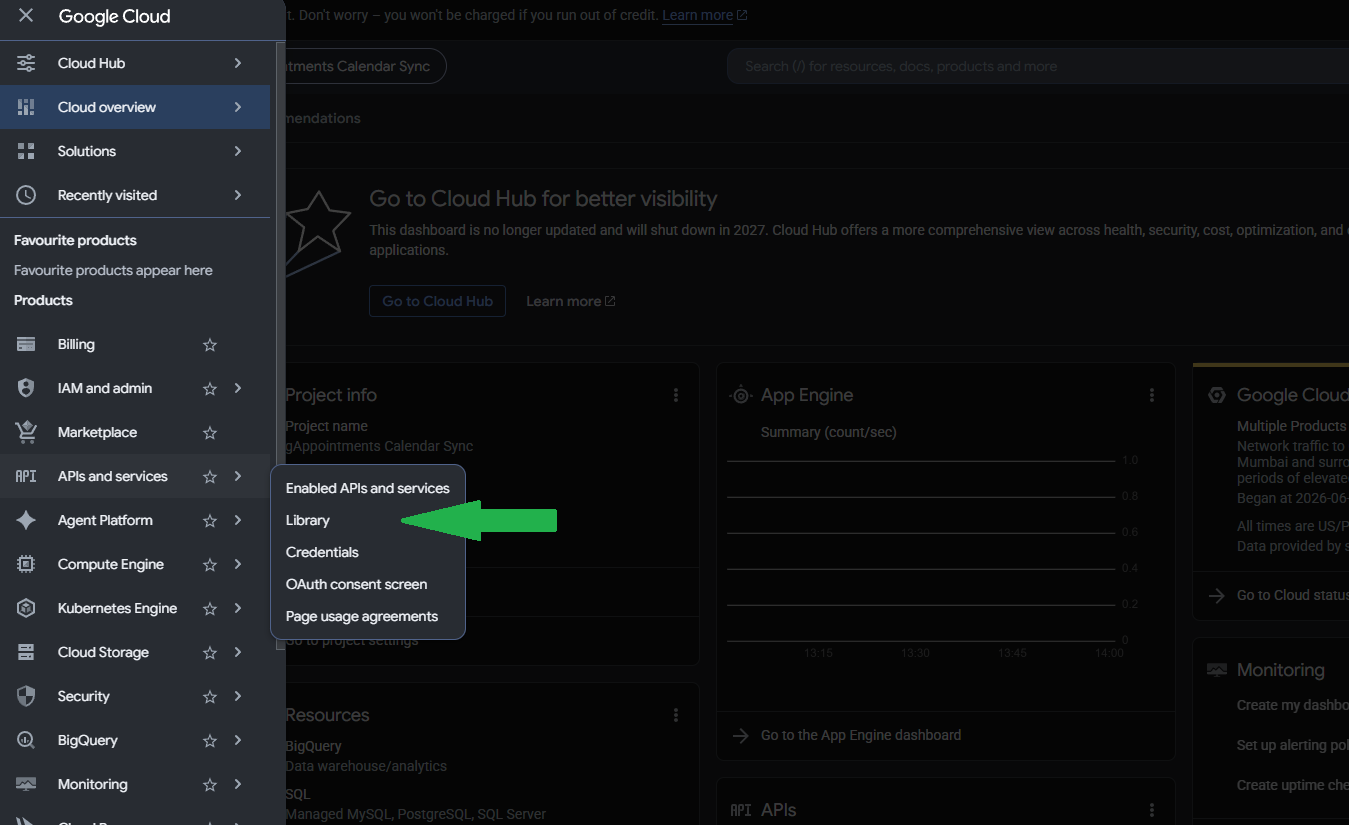The width and height of the screenshot is (1349, 825).
Task: Focus the resources search field
Action: (1038, 66)
